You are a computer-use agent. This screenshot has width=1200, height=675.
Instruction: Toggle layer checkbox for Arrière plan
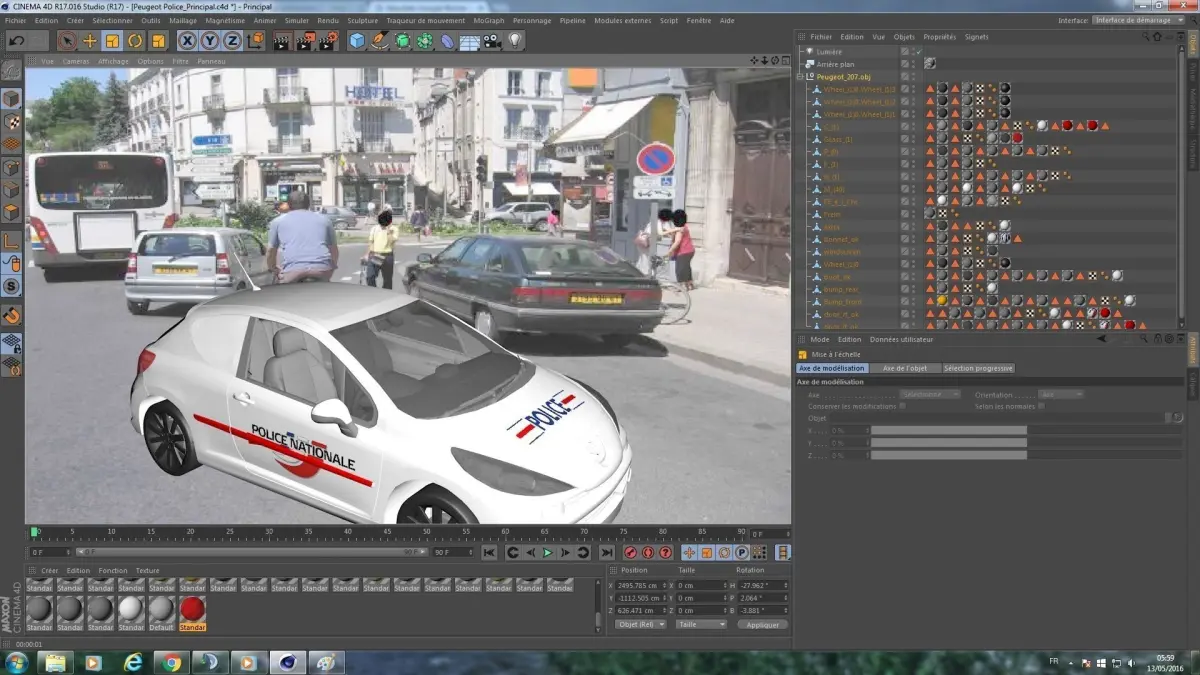pyautogui.click(x=904, y=63)
